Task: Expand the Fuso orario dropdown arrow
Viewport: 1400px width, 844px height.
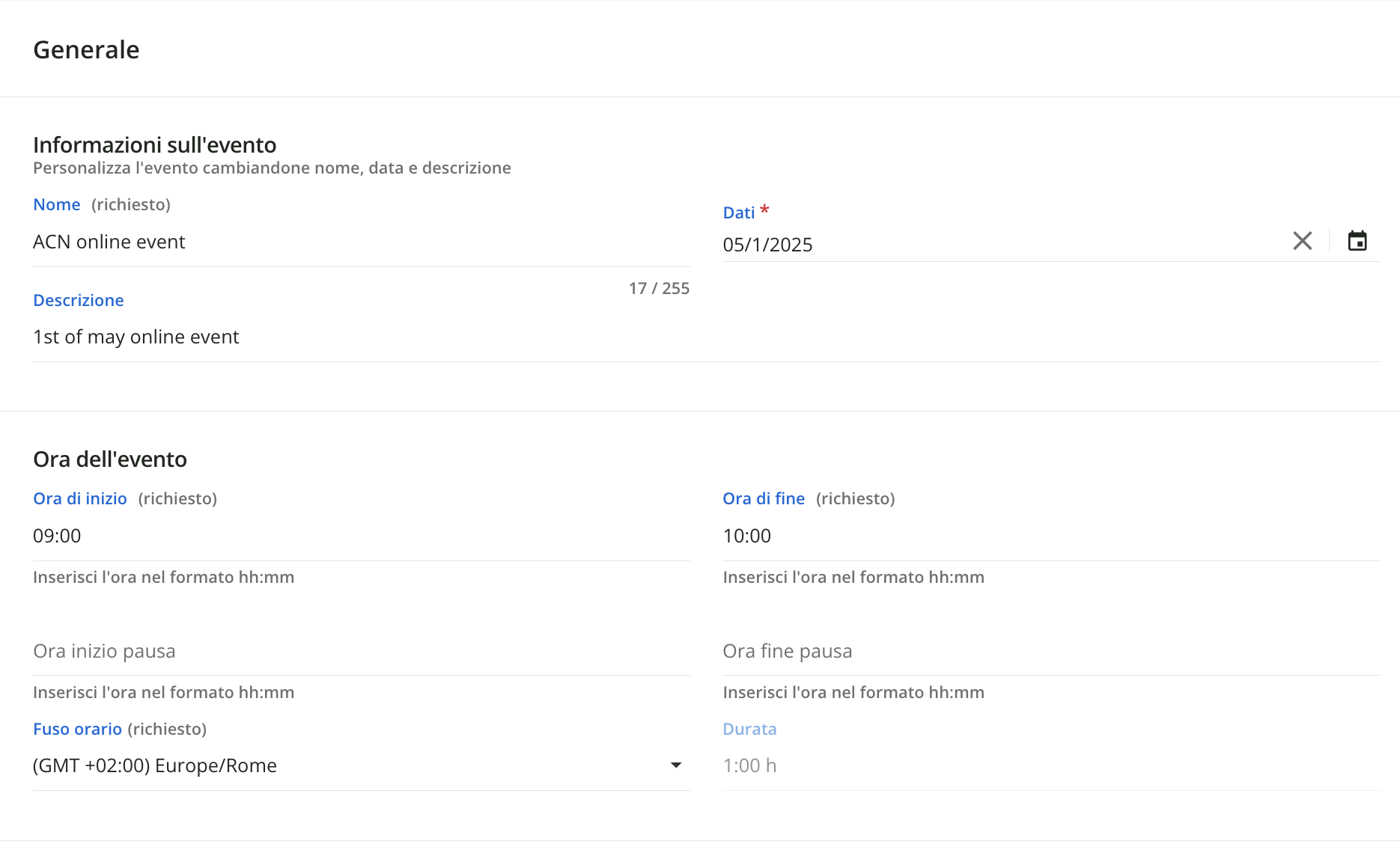Action: coord(675,765)
